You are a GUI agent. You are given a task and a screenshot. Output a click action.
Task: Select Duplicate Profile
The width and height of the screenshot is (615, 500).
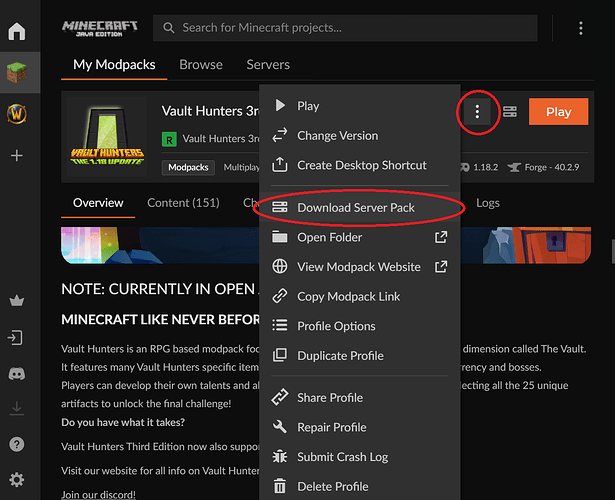360,356
